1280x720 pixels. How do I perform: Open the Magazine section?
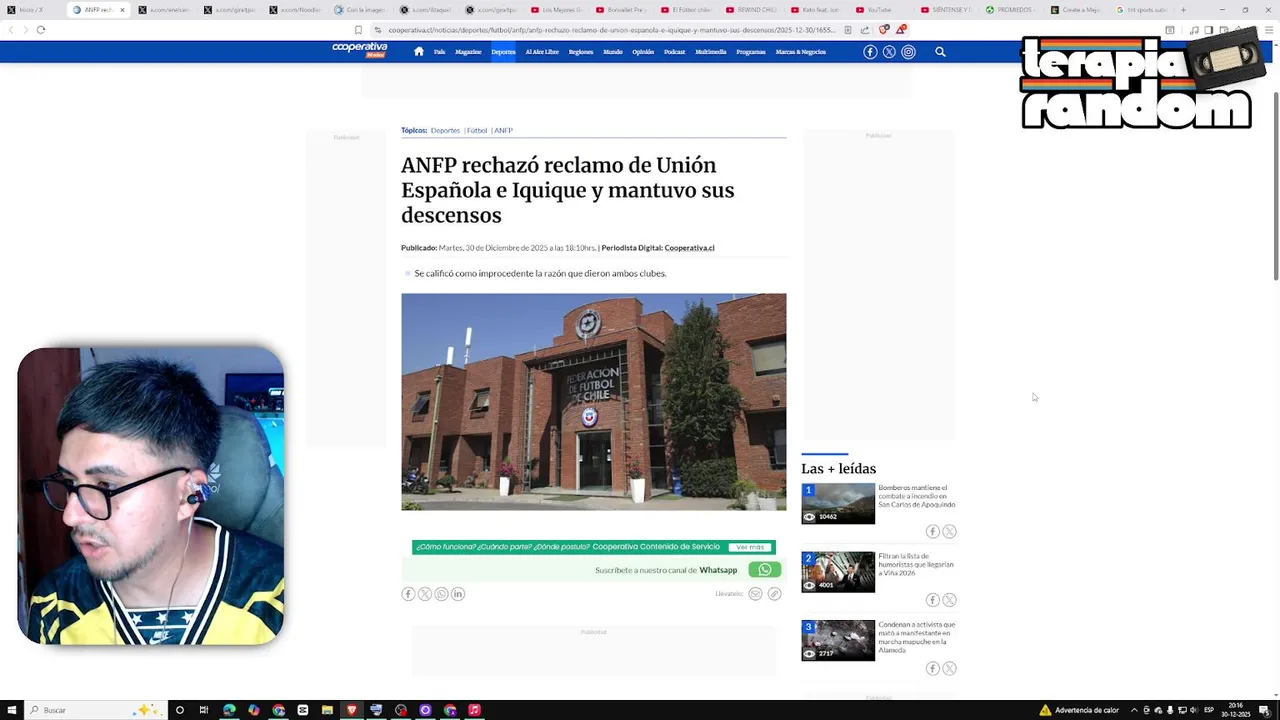pyautogui.click(x=468, y=52)
